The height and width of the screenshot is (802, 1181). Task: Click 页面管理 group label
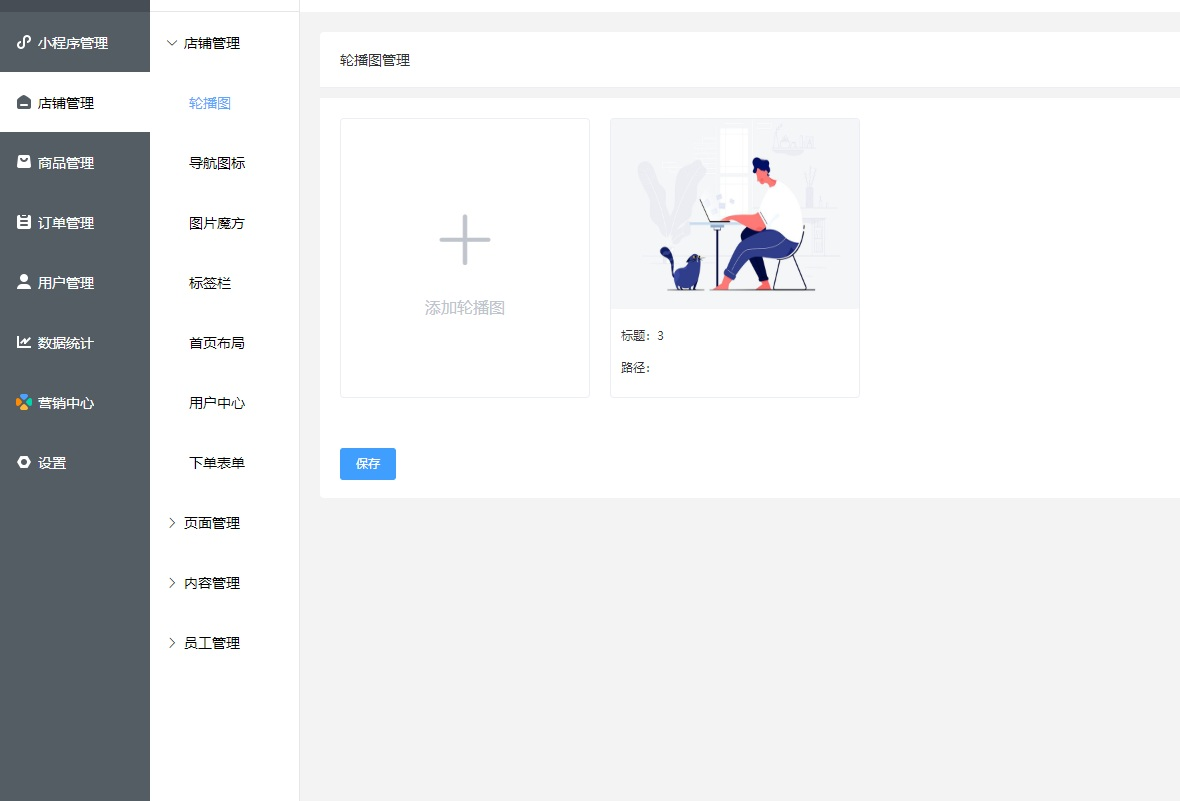212,523
